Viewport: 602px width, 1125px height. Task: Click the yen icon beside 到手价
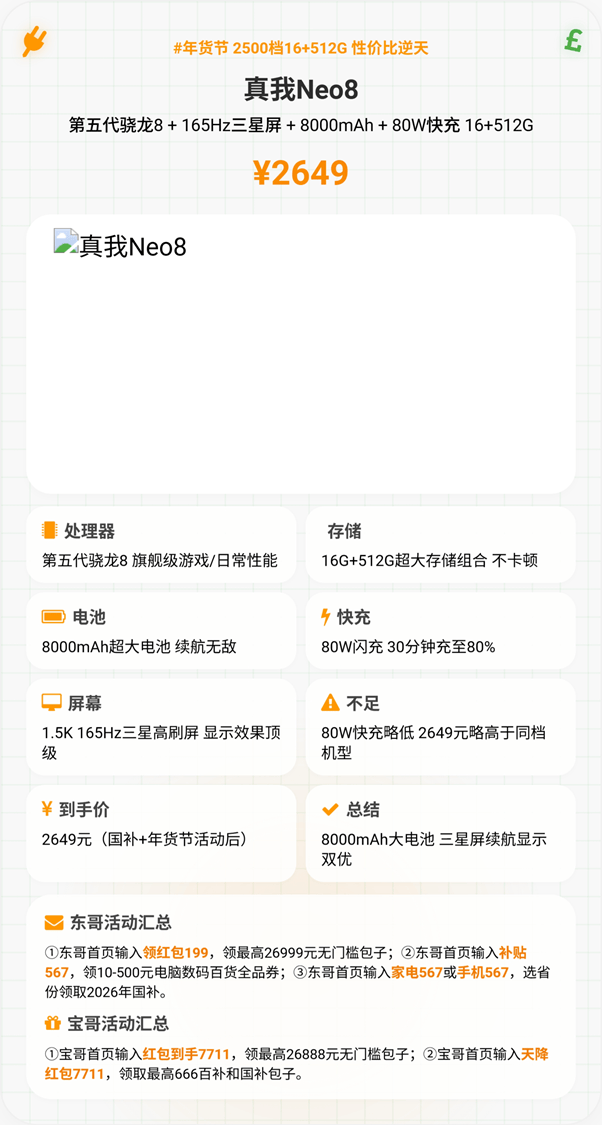[x=47, y=809]
